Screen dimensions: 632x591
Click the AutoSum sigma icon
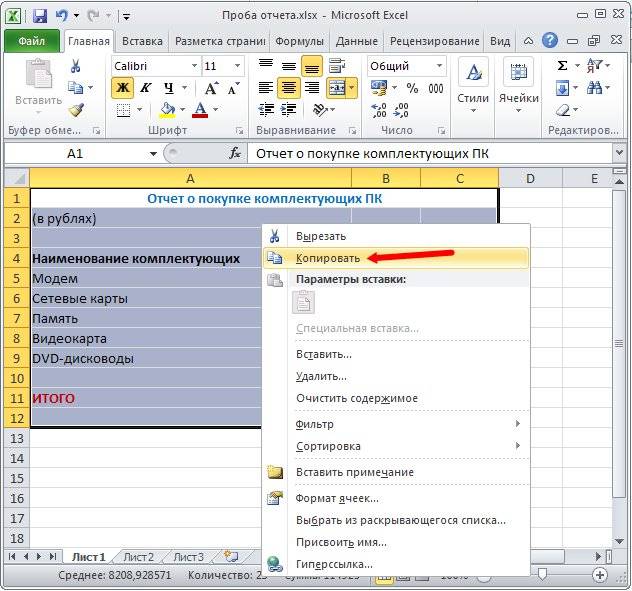click(x=563, y=66)
